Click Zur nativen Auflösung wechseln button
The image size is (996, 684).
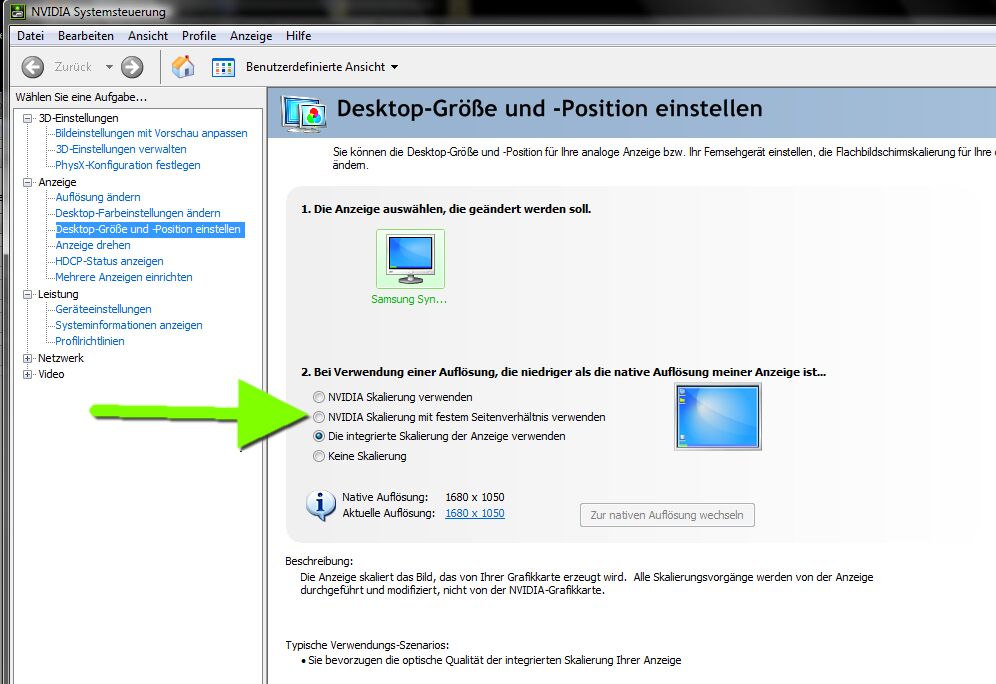667,515
